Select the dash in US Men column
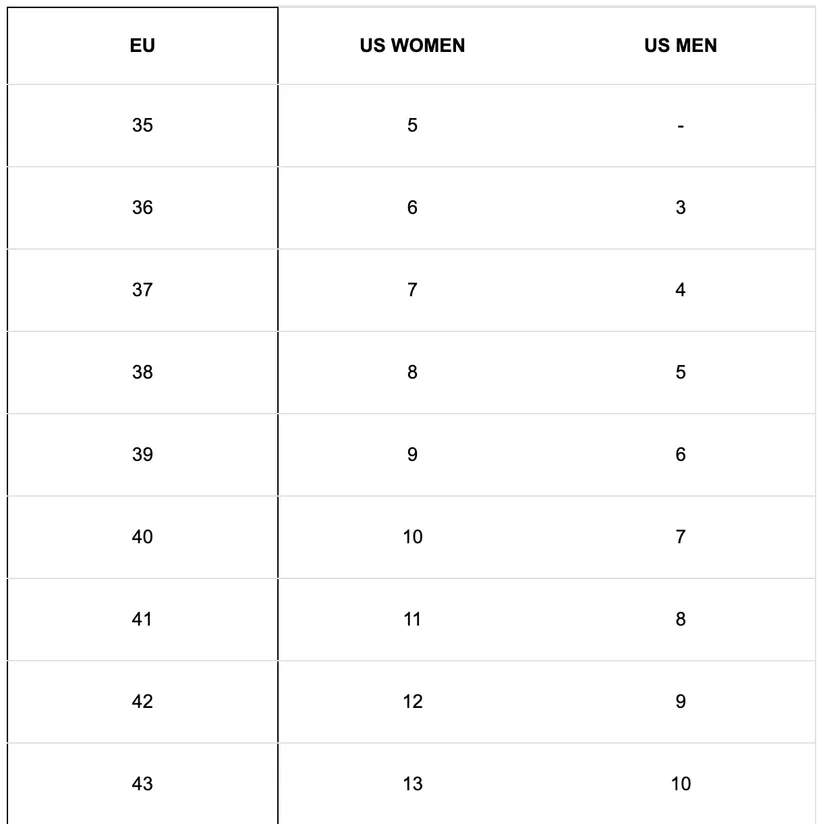This screenshot has height=824, width=823. click(681, 126)
